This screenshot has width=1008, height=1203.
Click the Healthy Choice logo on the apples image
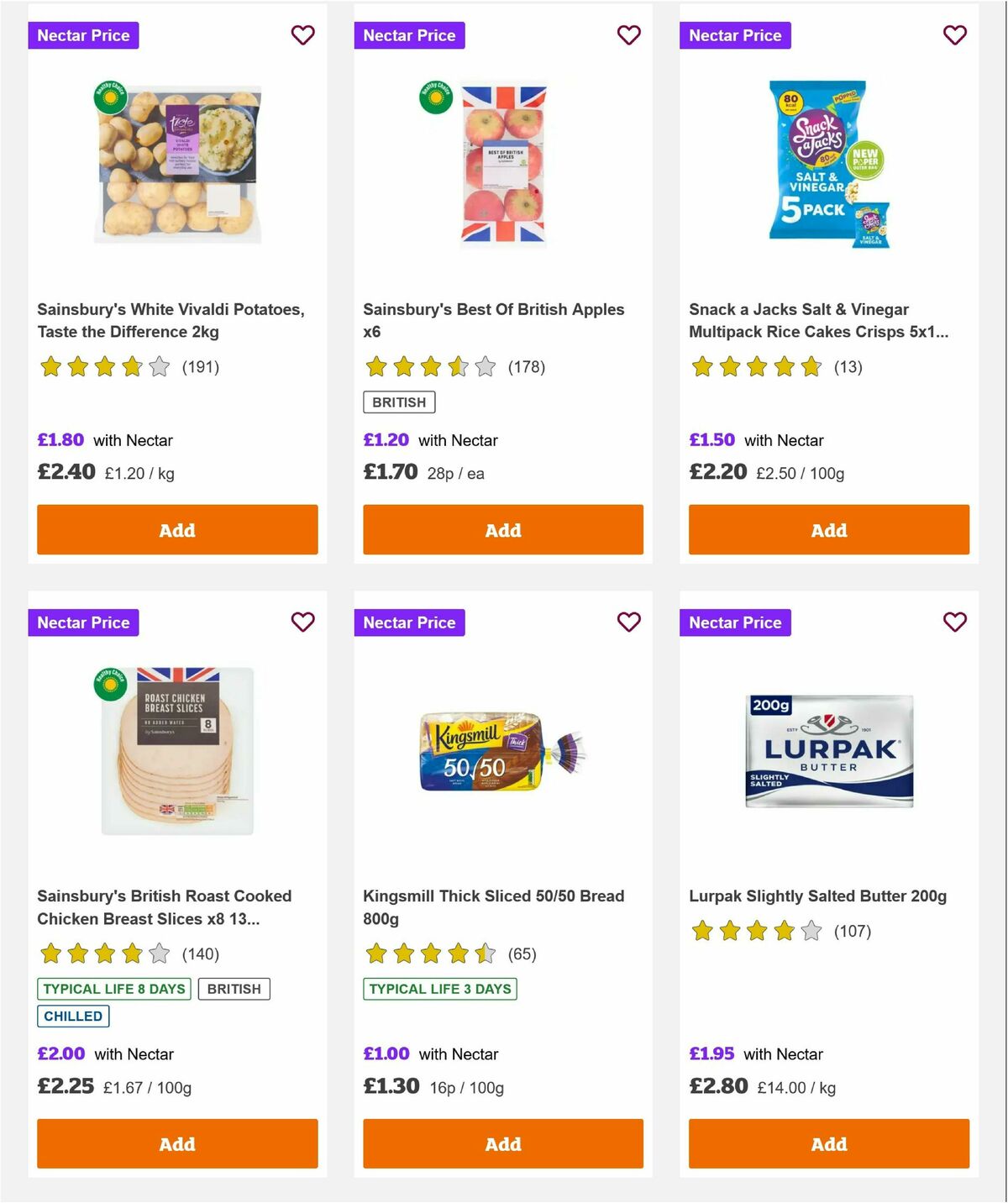(435, 97)
